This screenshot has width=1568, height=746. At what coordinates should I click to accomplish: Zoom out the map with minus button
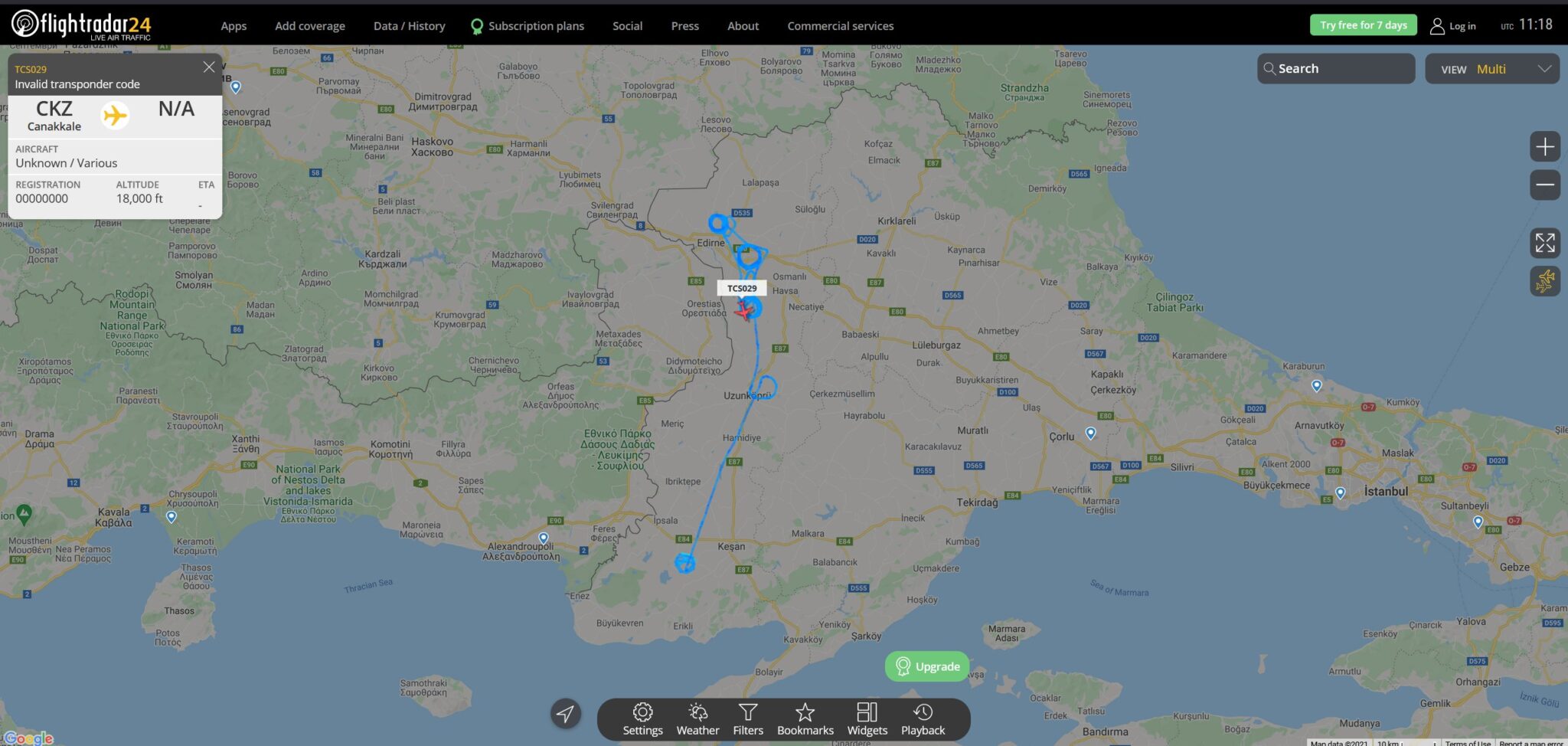coord(1544,185)
